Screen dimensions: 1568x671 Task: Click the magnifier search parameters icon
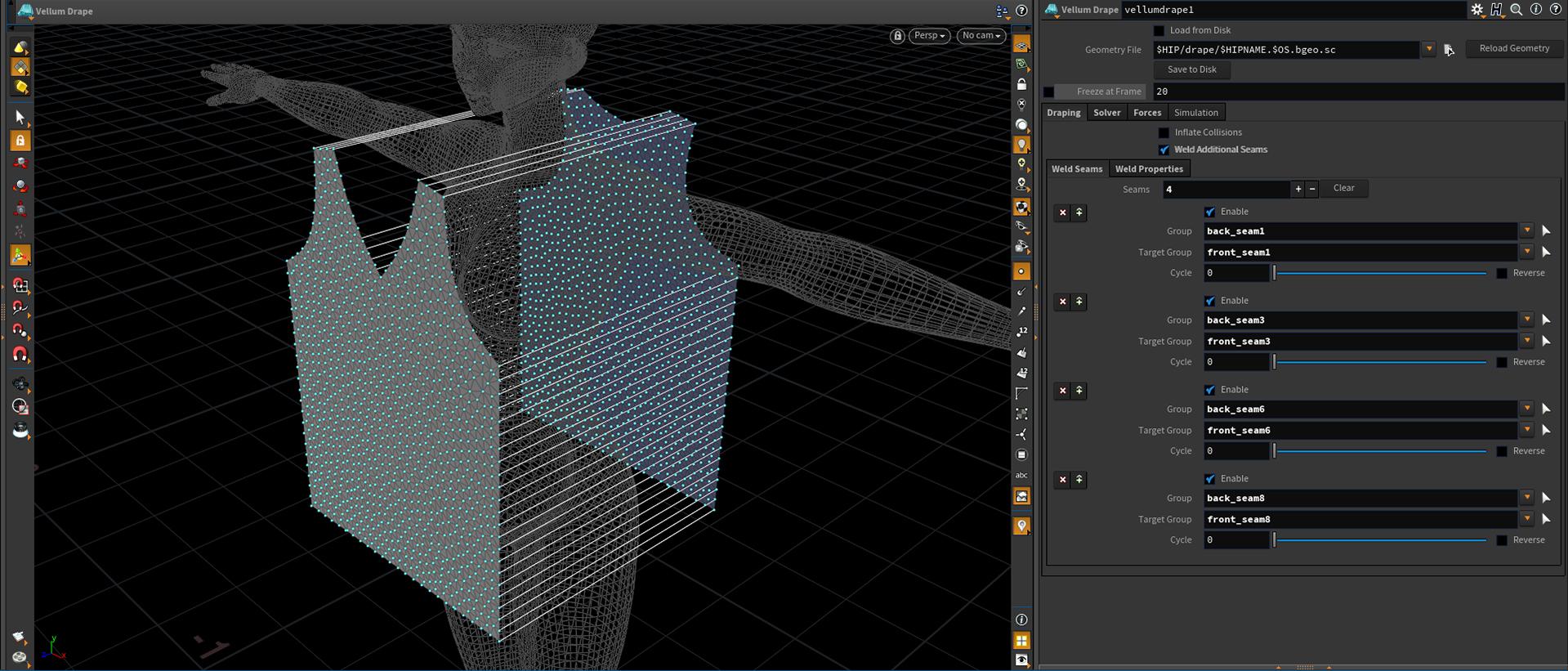click(1516, 10)
